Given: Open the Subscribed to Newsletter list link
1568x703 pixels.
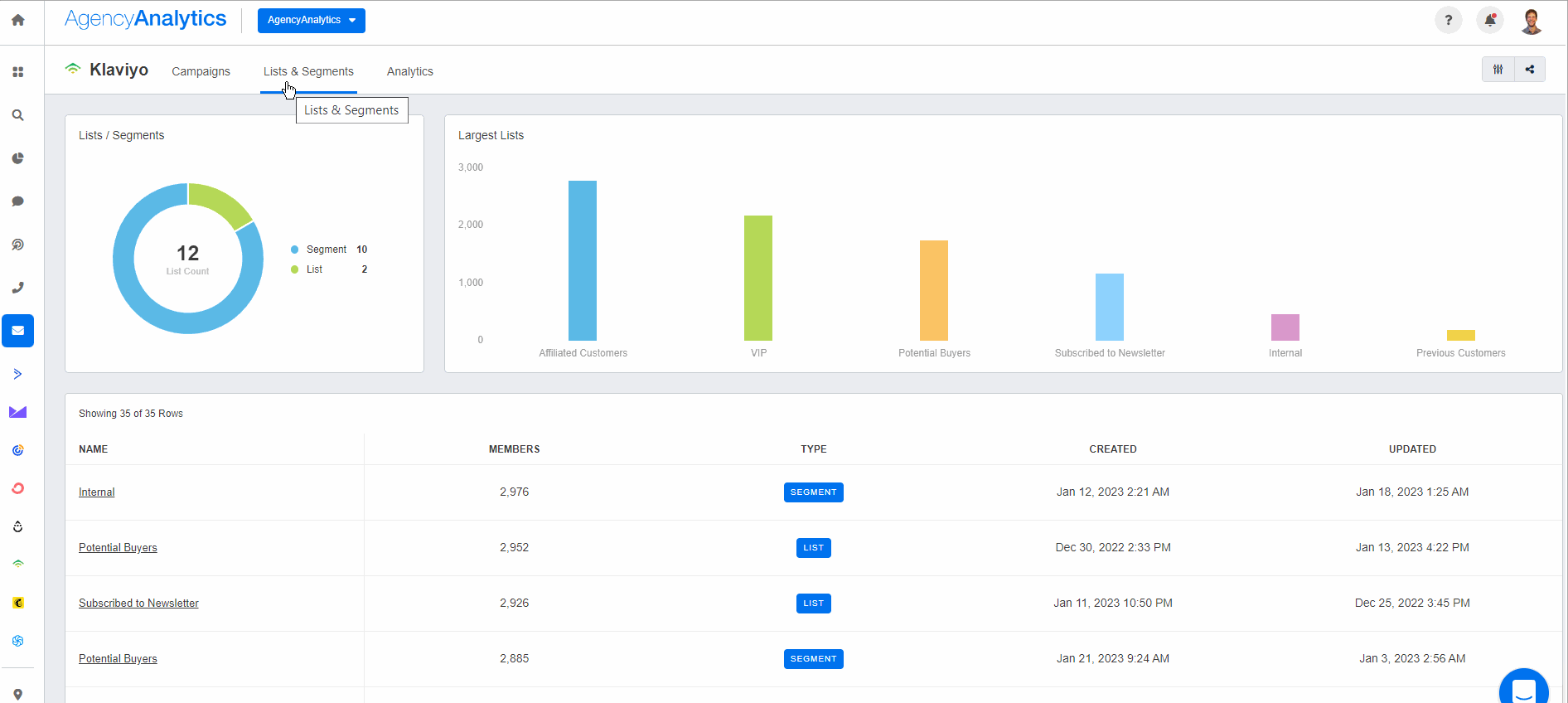Looking at the screenshot, I should point(138,604).
